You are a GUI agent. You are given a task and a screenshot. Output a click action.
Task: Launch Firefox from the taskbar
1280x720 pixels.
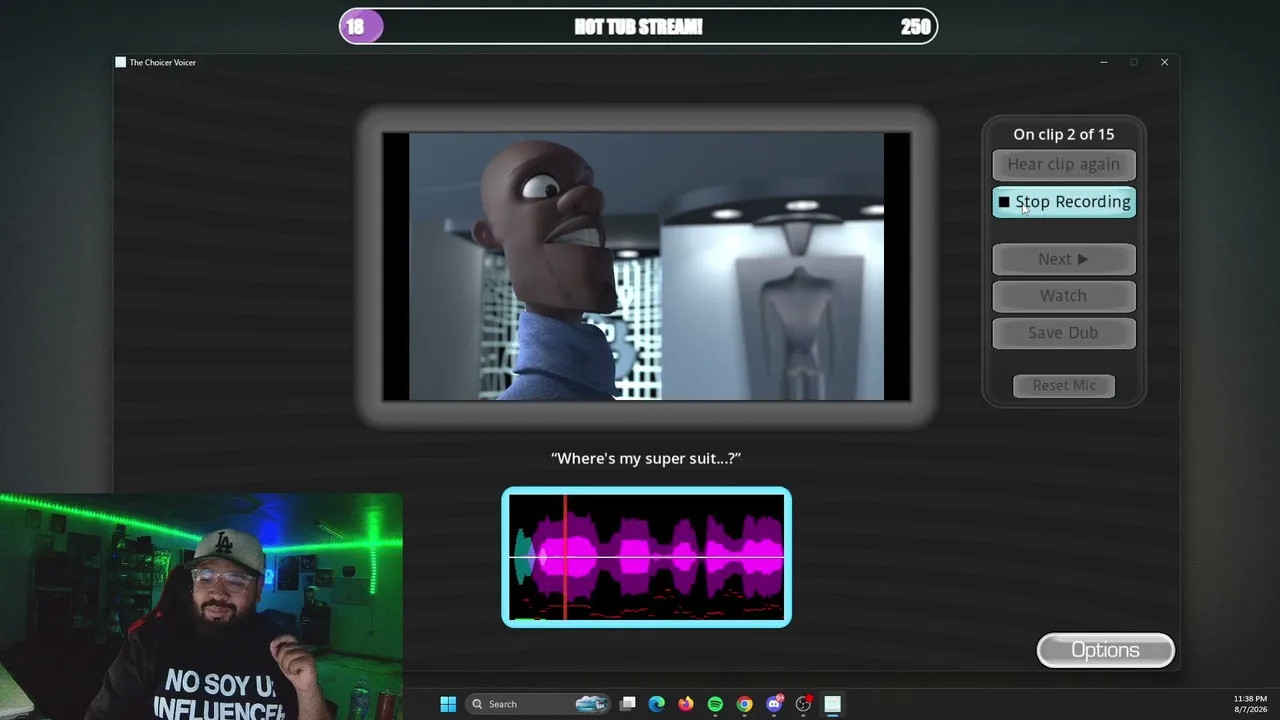pos(685,704)
